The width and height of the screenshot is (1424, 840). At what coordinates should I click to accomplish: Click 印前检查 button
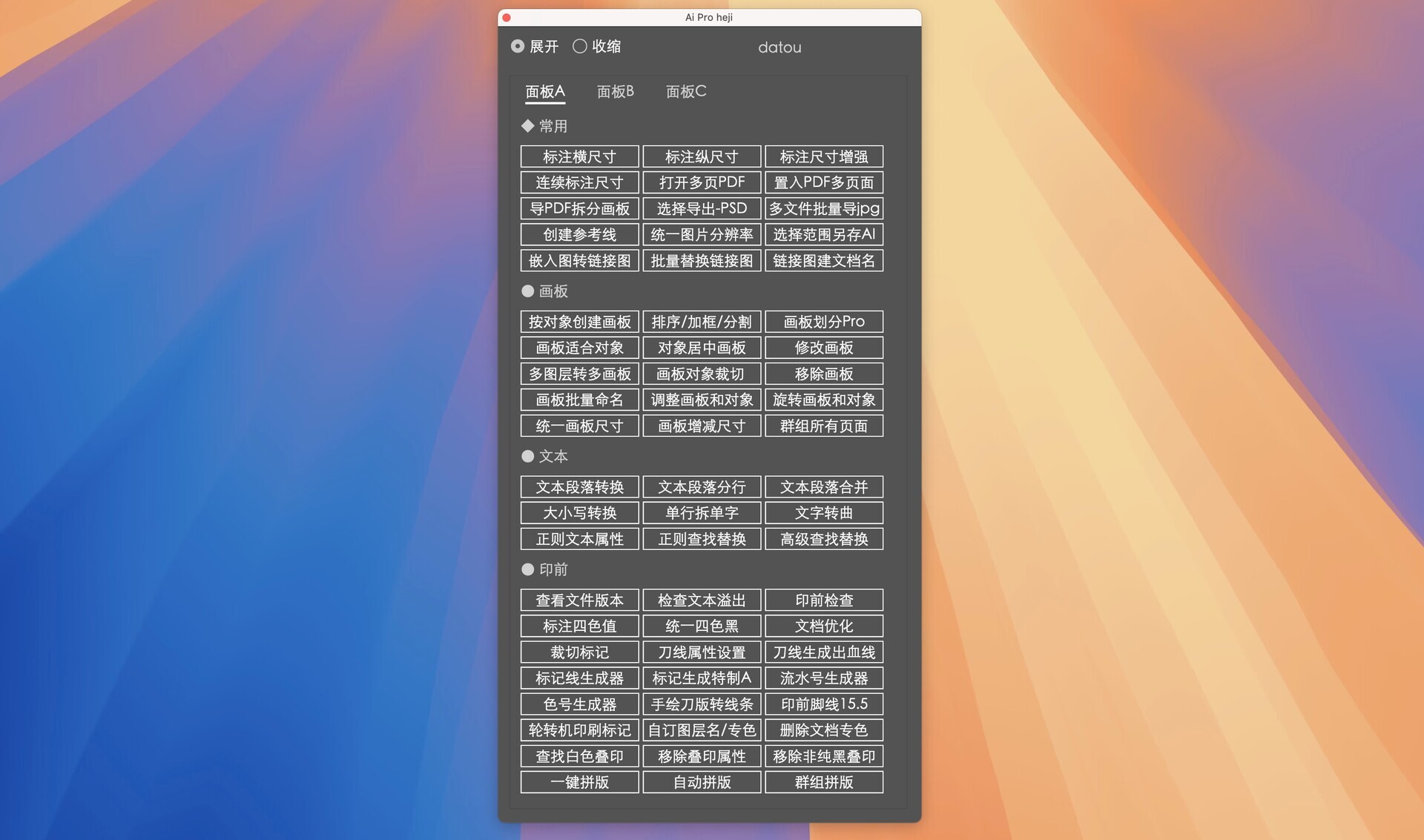(824, 600)
